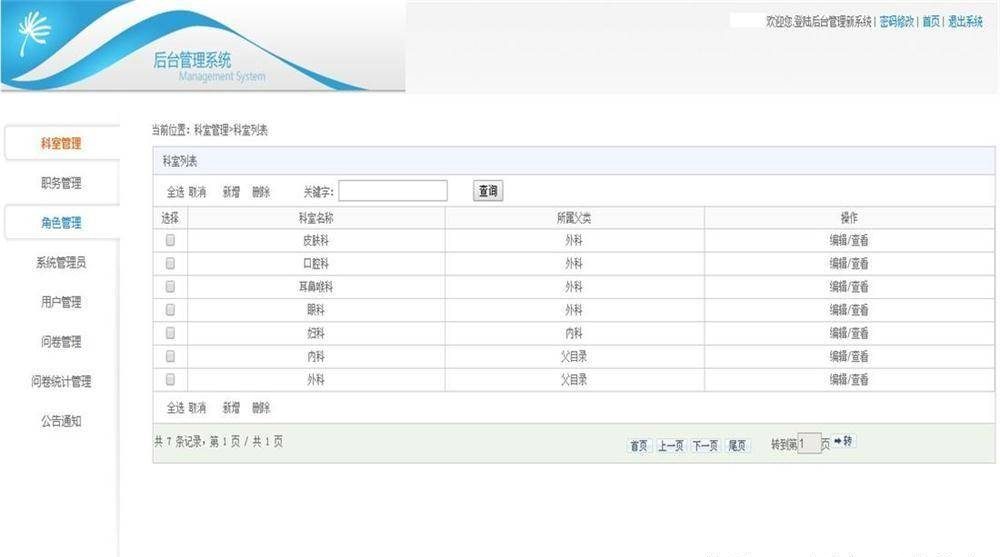Image resolution: width=1000 pixels, height=557 pixels.
Task: Click 全选 above the table
Action: (x=175, y=192)
